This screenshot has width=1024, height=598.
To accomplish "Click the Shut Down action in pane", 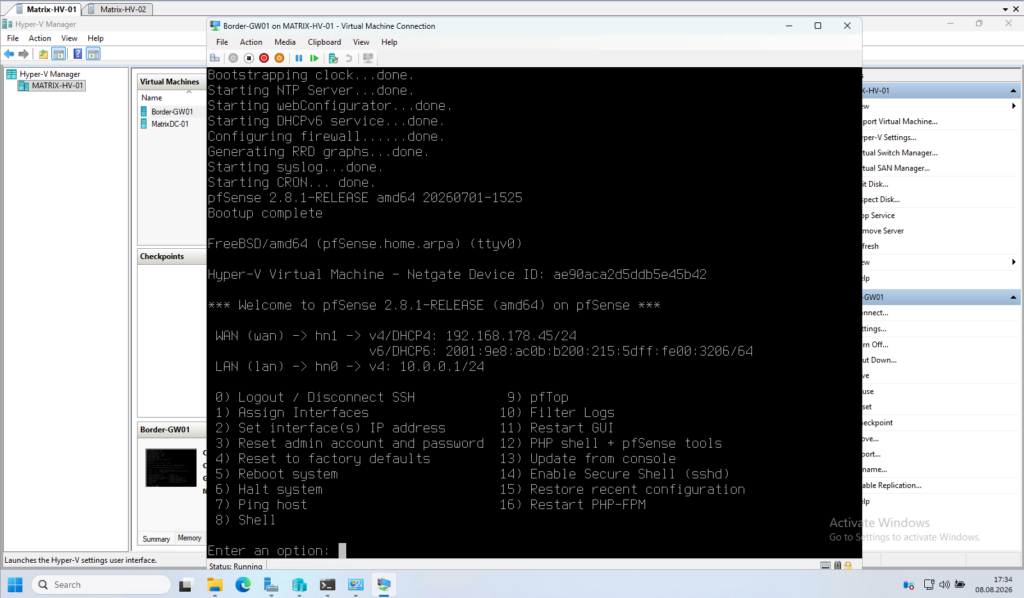I will [880, 360].
